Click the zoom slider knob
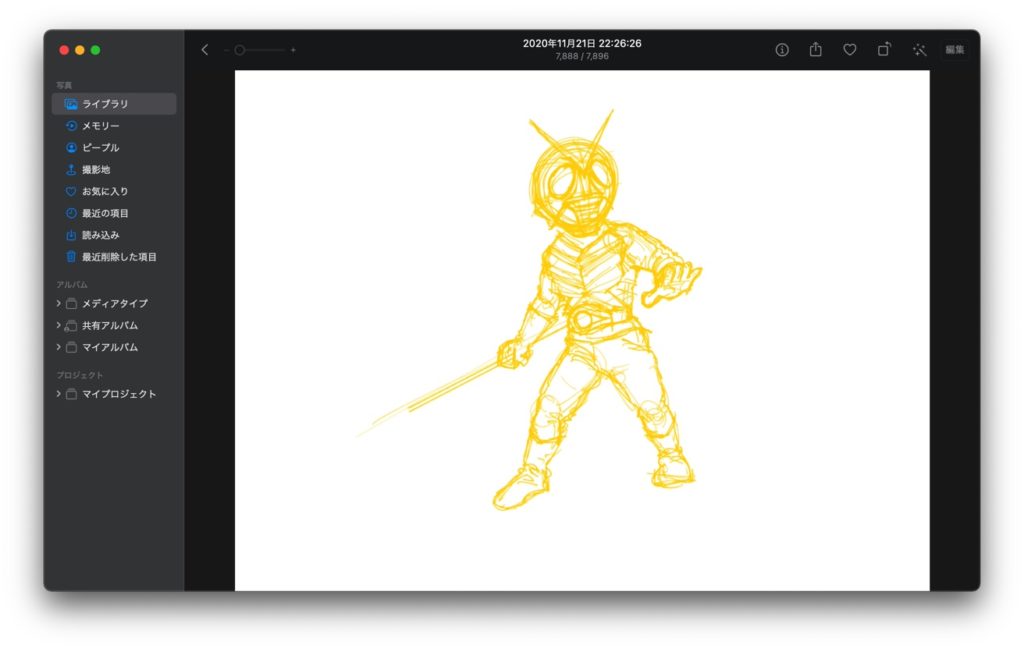This screenshot has height=649, width=1024. [240, 50]
